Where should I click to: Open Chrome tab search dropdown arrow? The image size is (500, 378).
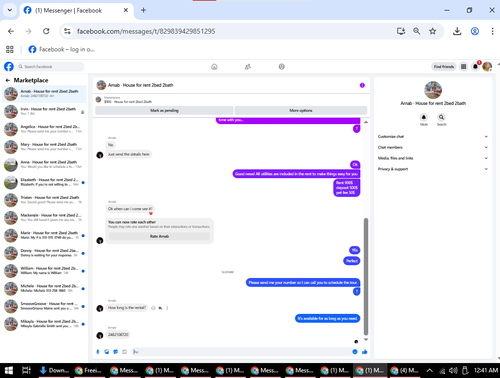[10, 10]
